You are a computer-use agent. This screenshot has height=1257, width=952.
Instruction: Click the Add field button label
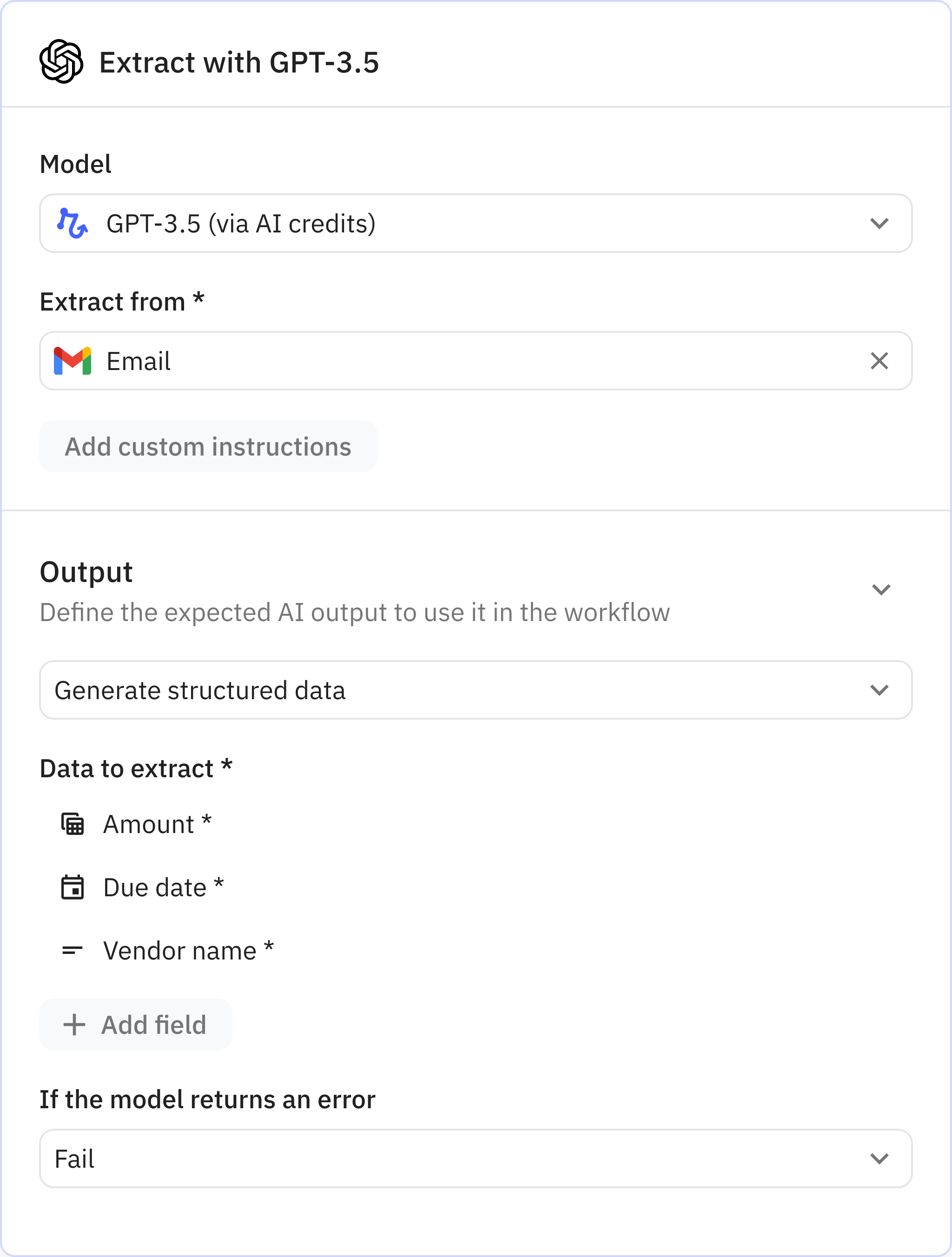(x=153, y=1025)
